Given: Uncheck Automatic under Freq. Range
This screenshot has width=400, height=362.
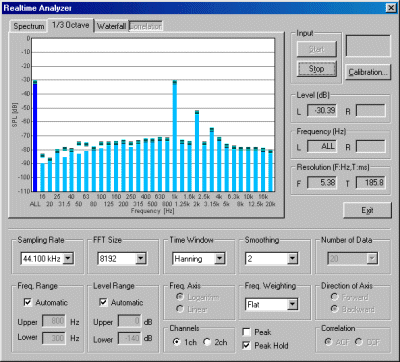Looking at the screenshot, I should coord(28,302).
